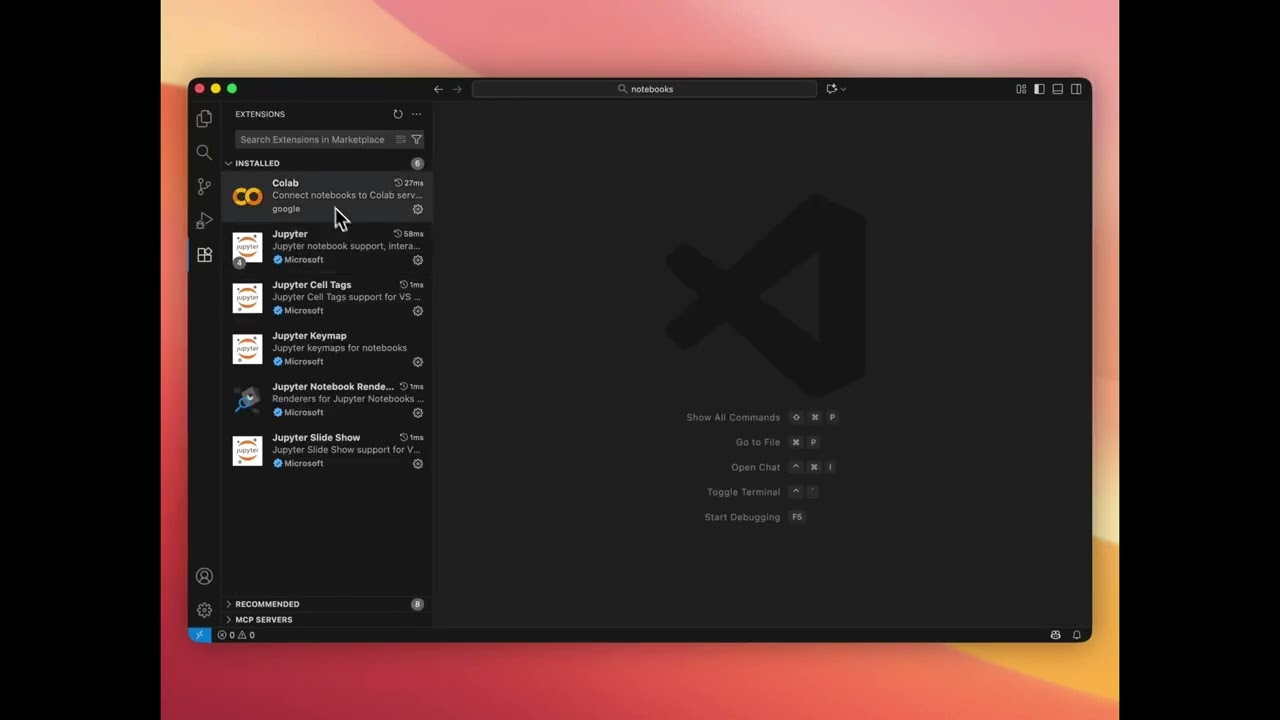Open the Accounts menu icon

click(x=204, y=576)
